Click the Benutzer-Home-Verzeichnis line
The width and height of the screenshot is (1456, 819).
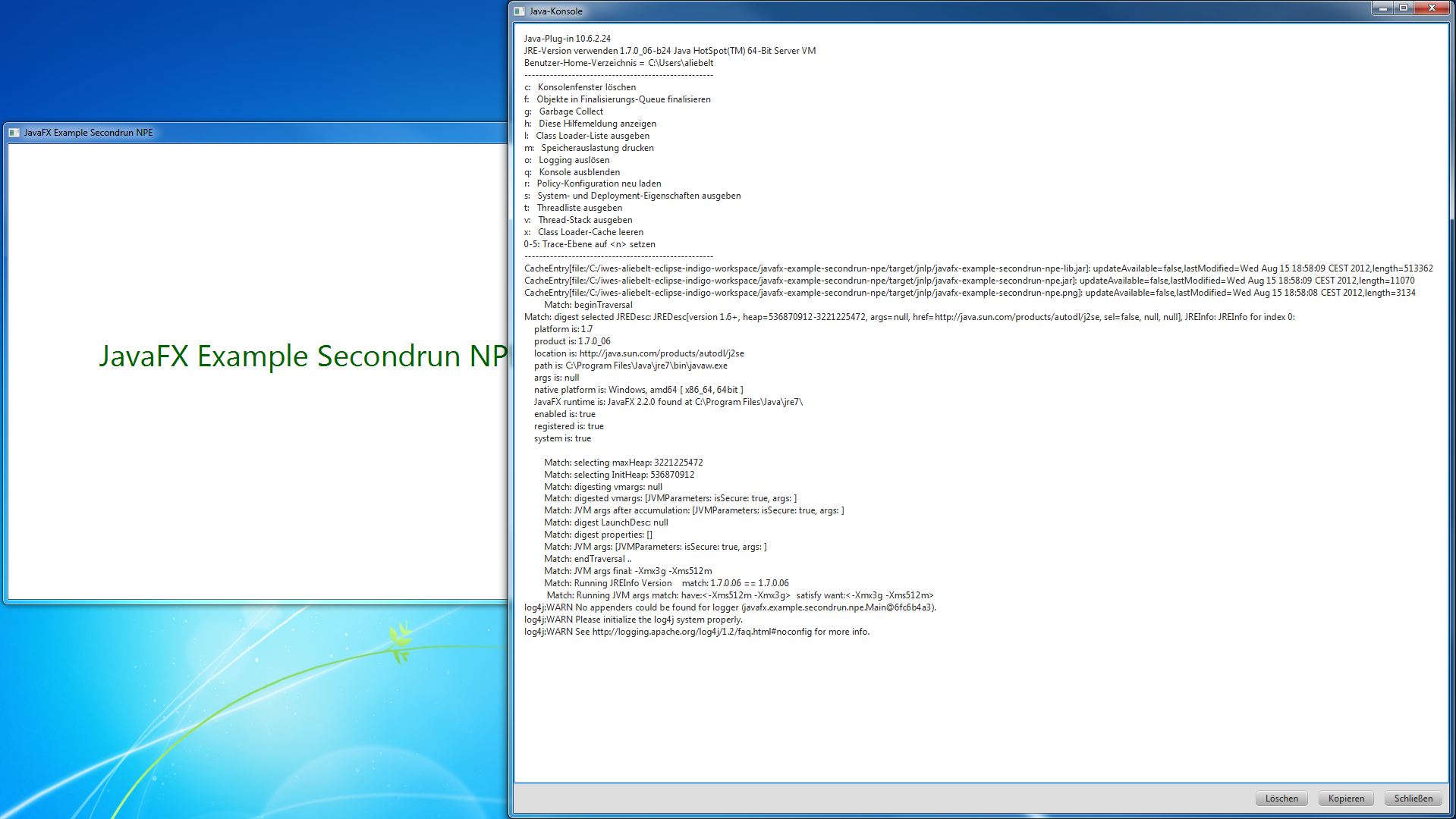pos(618,63)
